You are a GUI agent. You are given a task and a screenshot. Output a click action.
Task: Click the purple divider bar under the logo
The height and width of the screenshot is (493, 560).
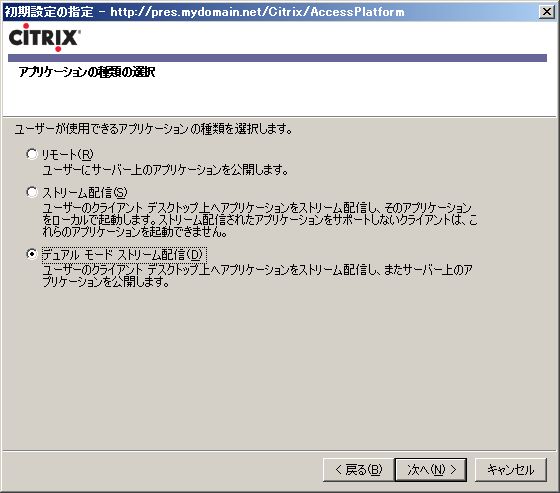point(277,58)
